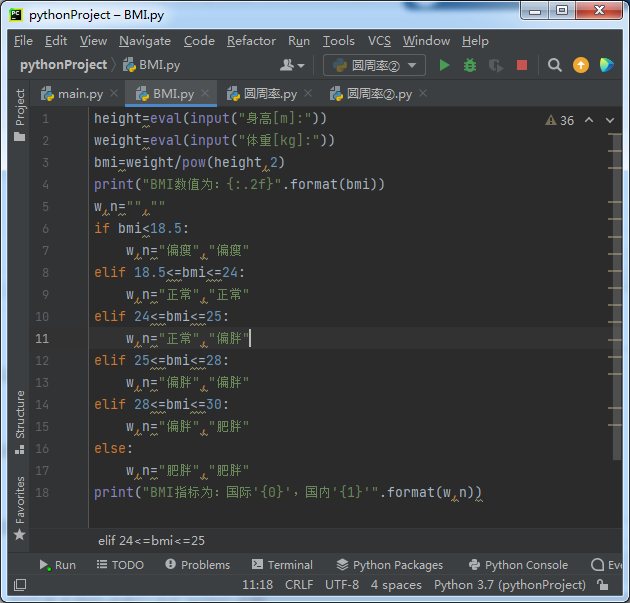630x603 pixels.
Task: Open the Code With Me user icon
Action: 292,65
